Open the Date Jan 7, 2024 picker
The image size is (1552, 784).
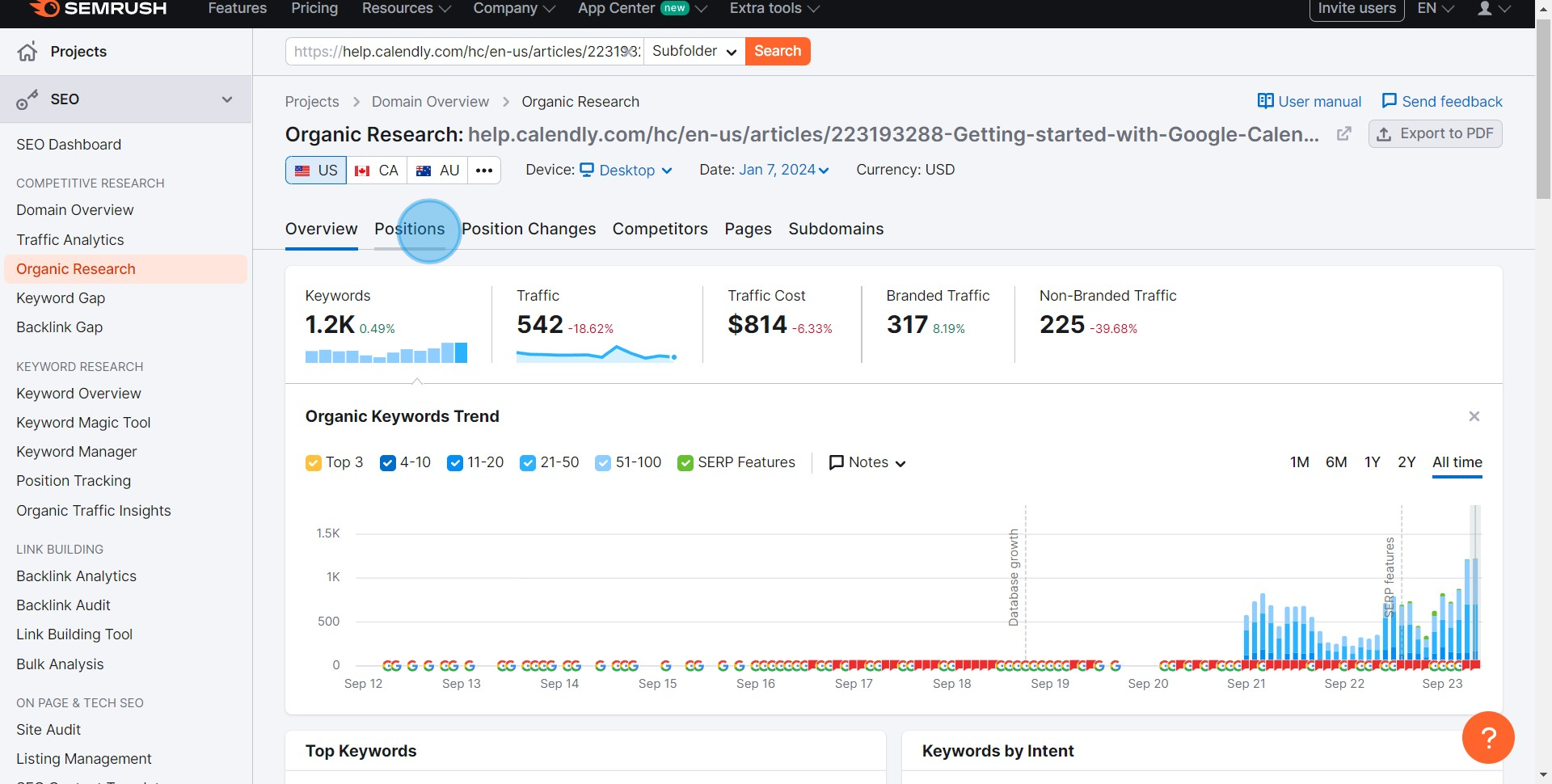click(783, 170)
